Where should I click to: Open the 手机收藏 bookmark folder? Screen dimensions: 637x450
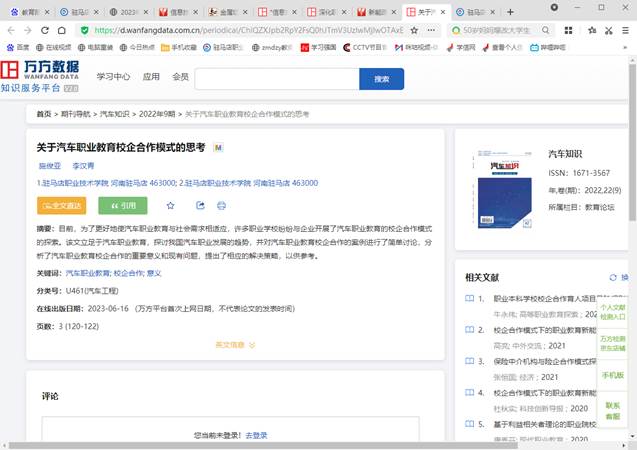point(179,48)
